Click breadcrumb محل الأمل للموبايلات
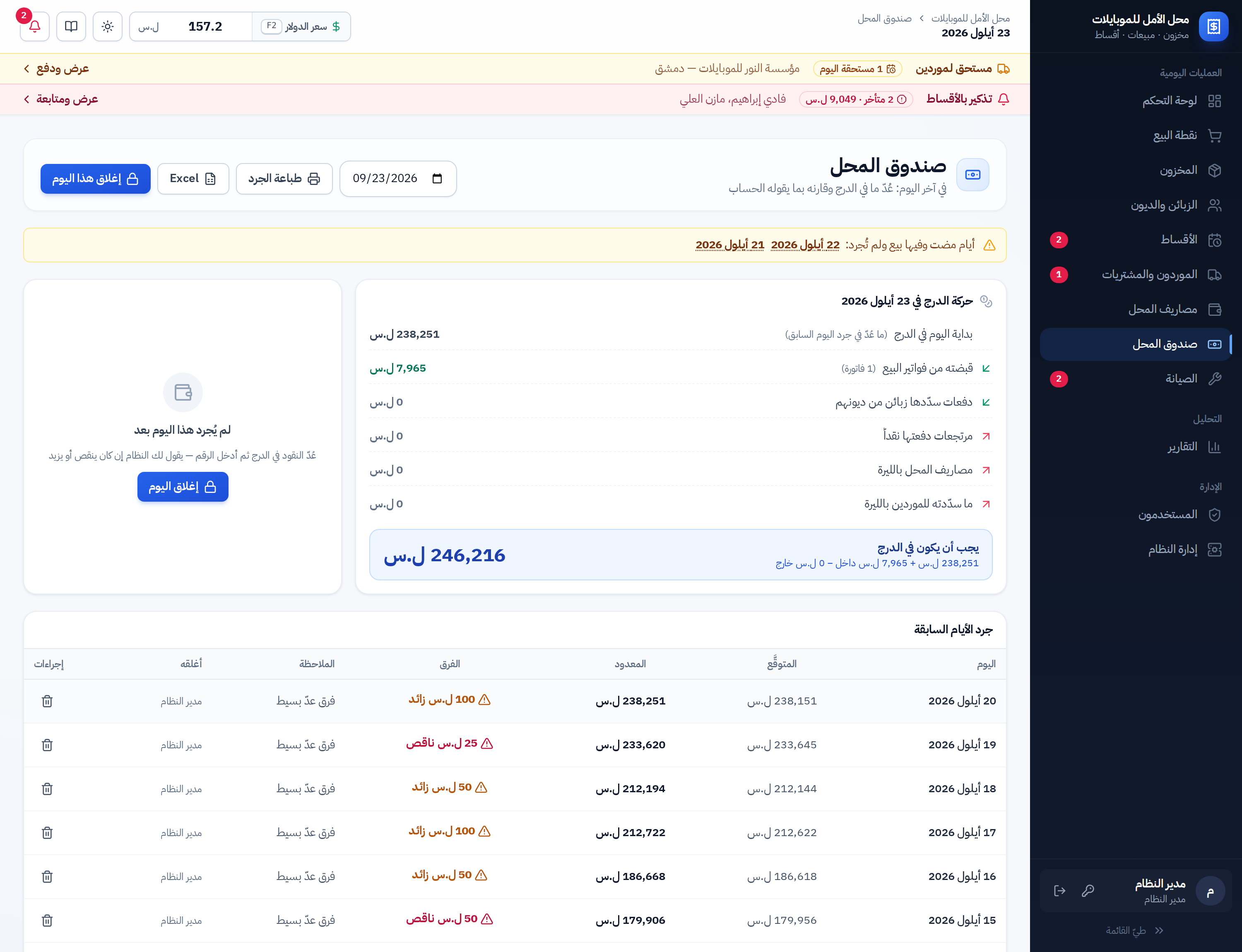 (x=970, y=19)
